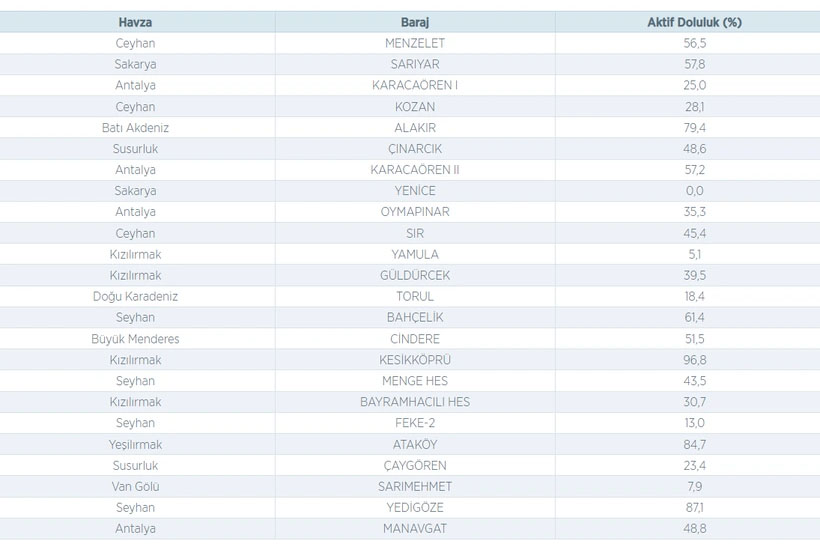Click the KARACAÖREN I dam name
Viewport: 820px width, 545px height.
[x=415, y=85]
